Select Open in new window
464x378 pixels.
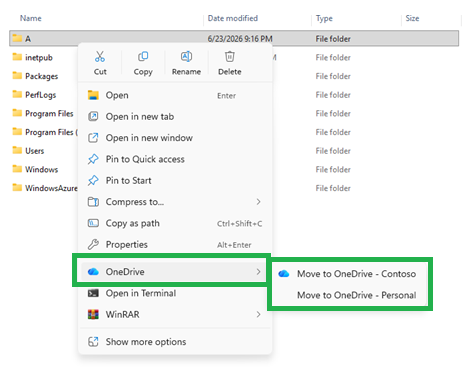click(x=175, y=138)
